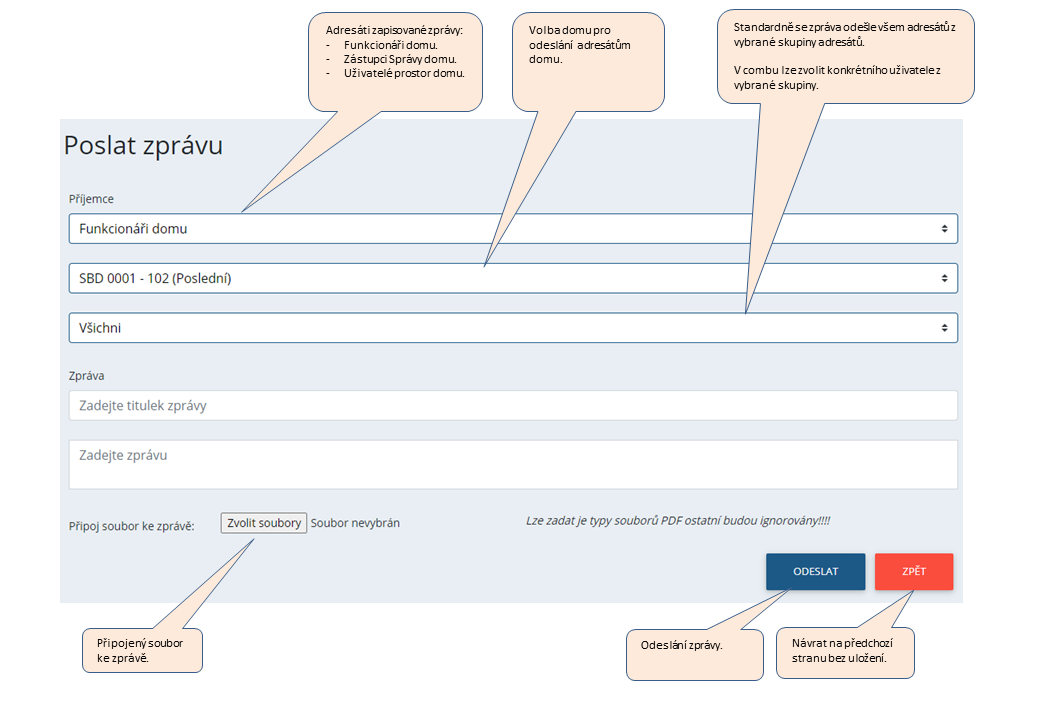This screenshot has height=720, width=1040.
Task: Open the Všichni user selection dropdown
Action: (500, 328)
